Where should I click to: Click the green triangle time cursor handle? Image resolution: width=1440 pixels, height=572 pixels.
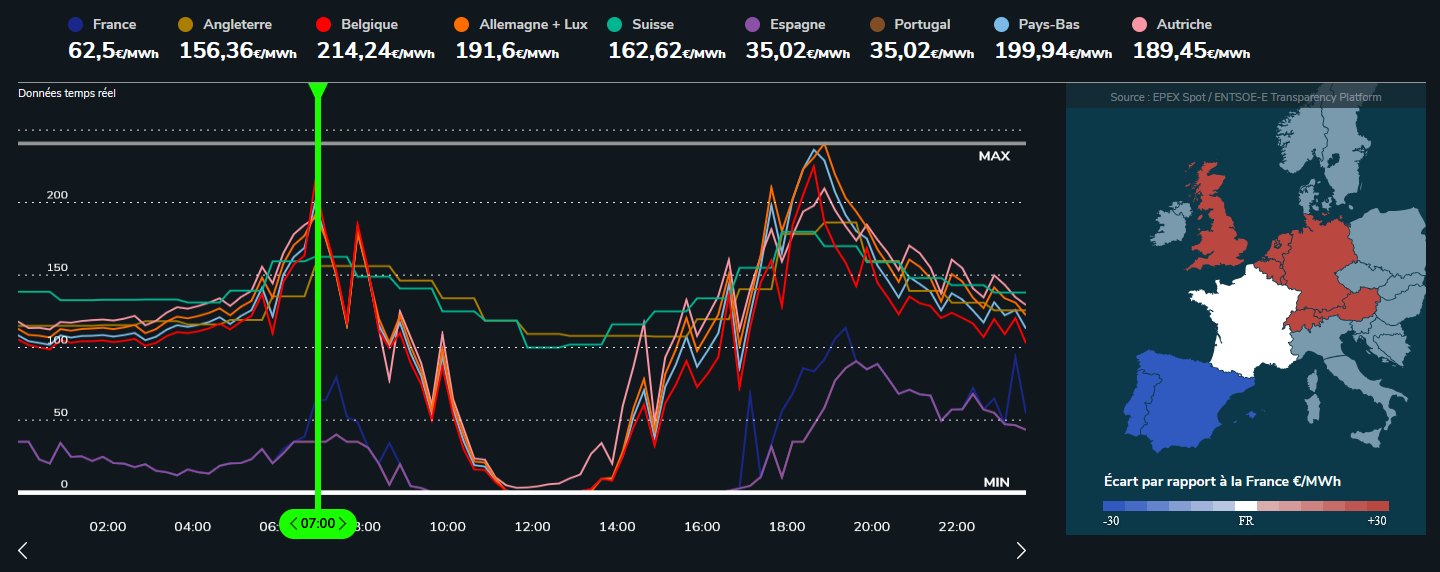click(318, 91)
